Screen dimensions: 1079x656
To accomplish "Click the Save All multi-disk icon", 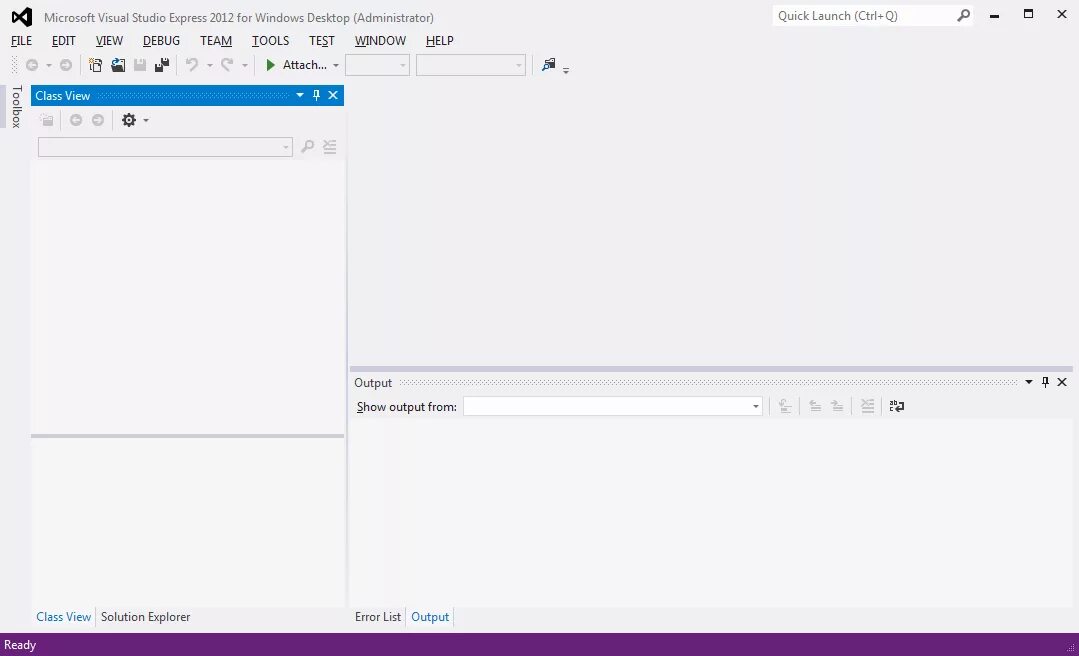I will pyautogui.click(x=162, y=65).
